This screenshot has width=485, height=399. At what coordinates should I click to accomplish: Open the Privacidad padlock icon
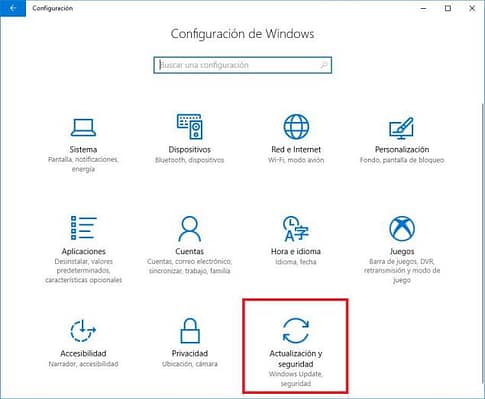(190, 331)
